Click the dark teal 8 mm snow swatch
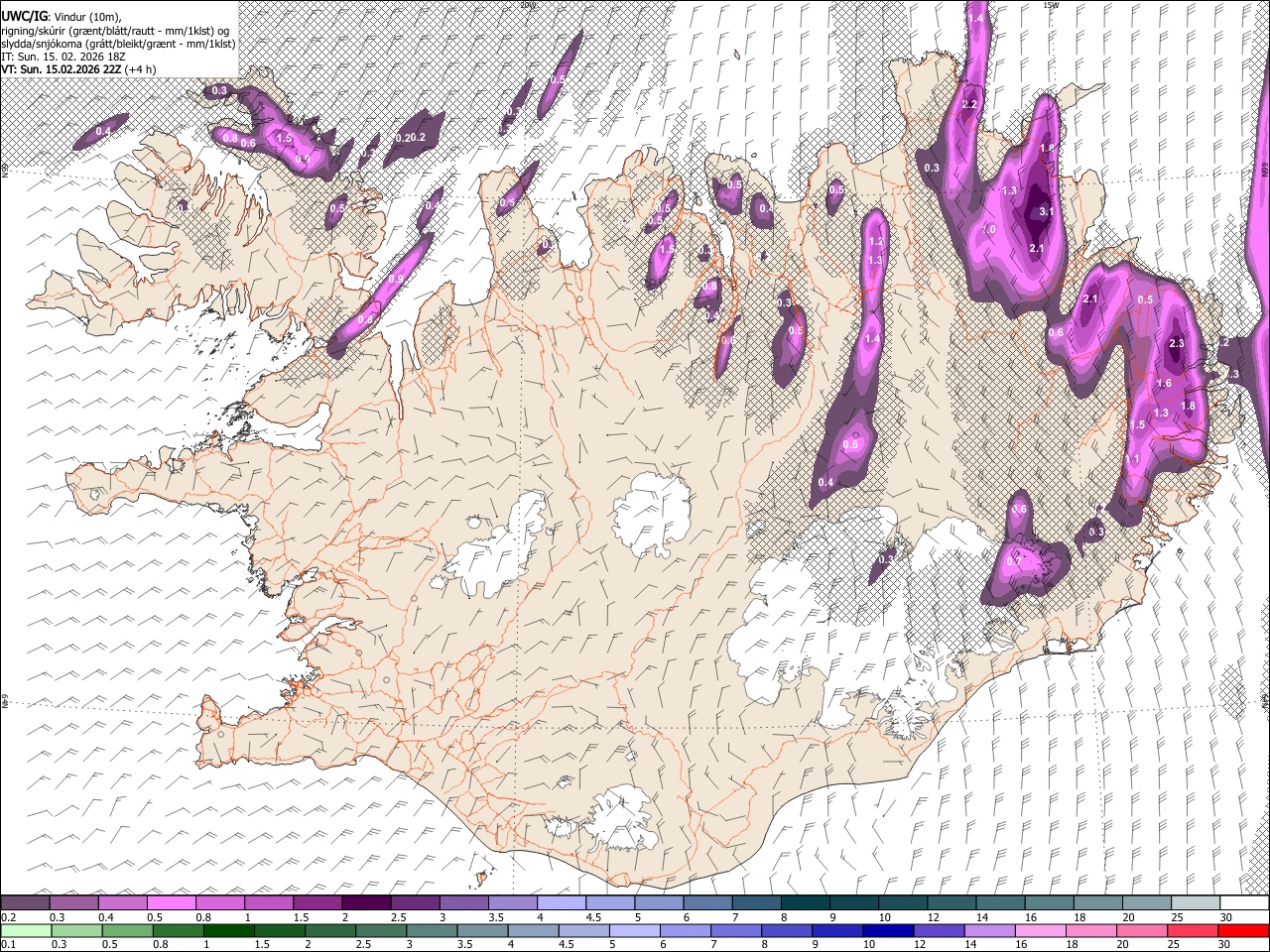The image size is (1270, 952). [805, 902]
